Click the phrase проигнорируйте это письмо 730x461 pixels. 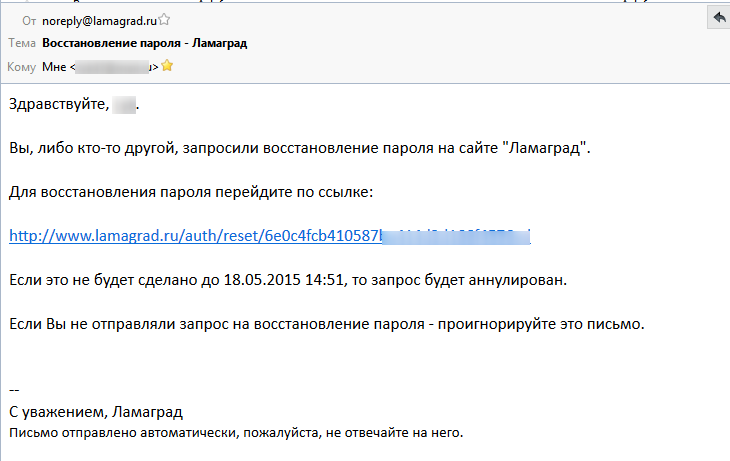[x=541, y=324]
